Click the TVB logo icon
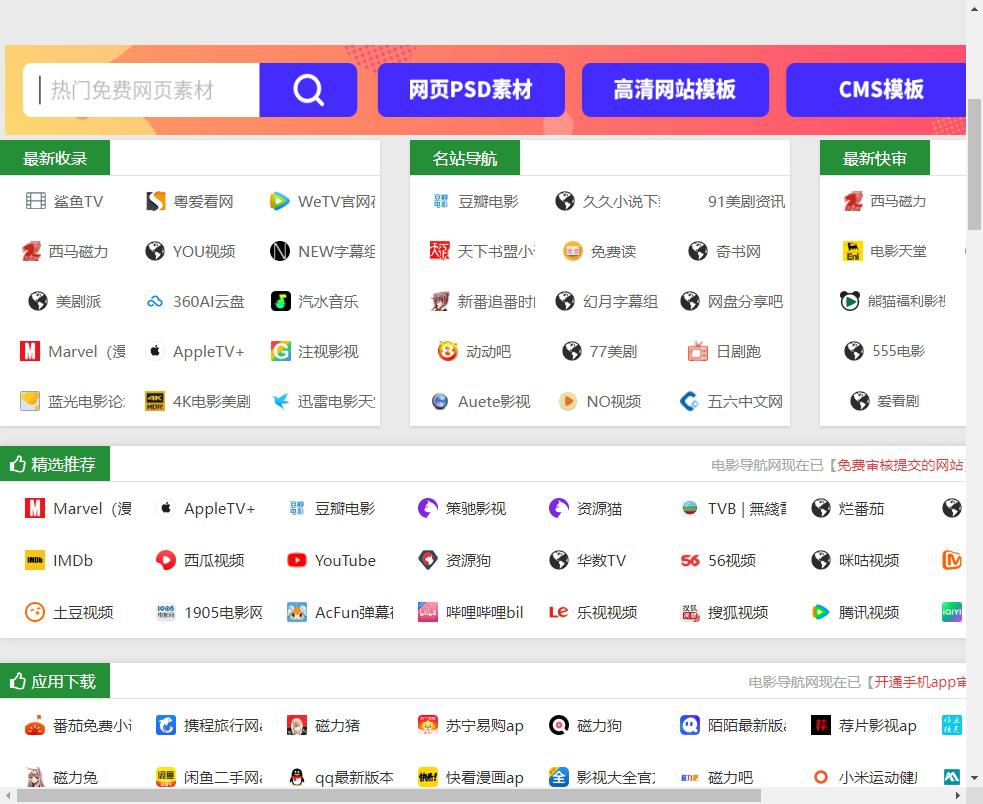Viewport: 983px width, 804px height. click(690, 508)
